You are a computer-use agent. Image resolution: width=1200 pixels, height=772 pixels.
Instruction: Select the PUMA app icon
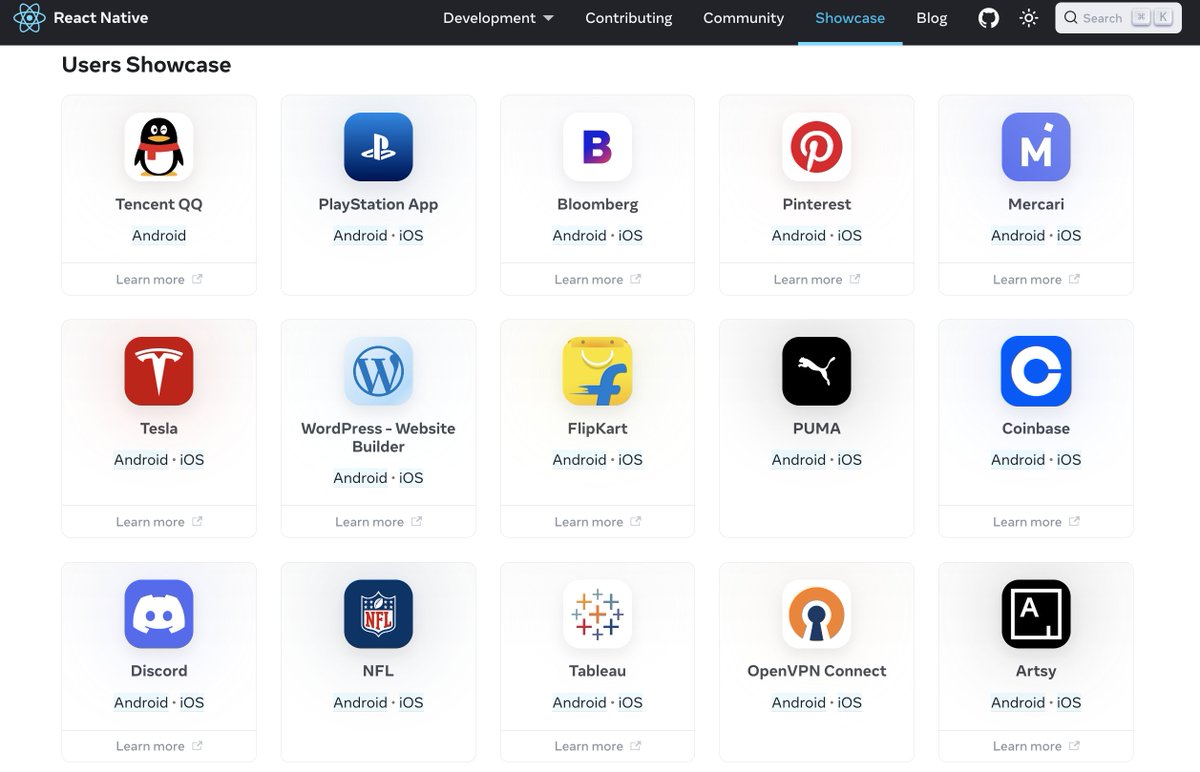[816, 371]
